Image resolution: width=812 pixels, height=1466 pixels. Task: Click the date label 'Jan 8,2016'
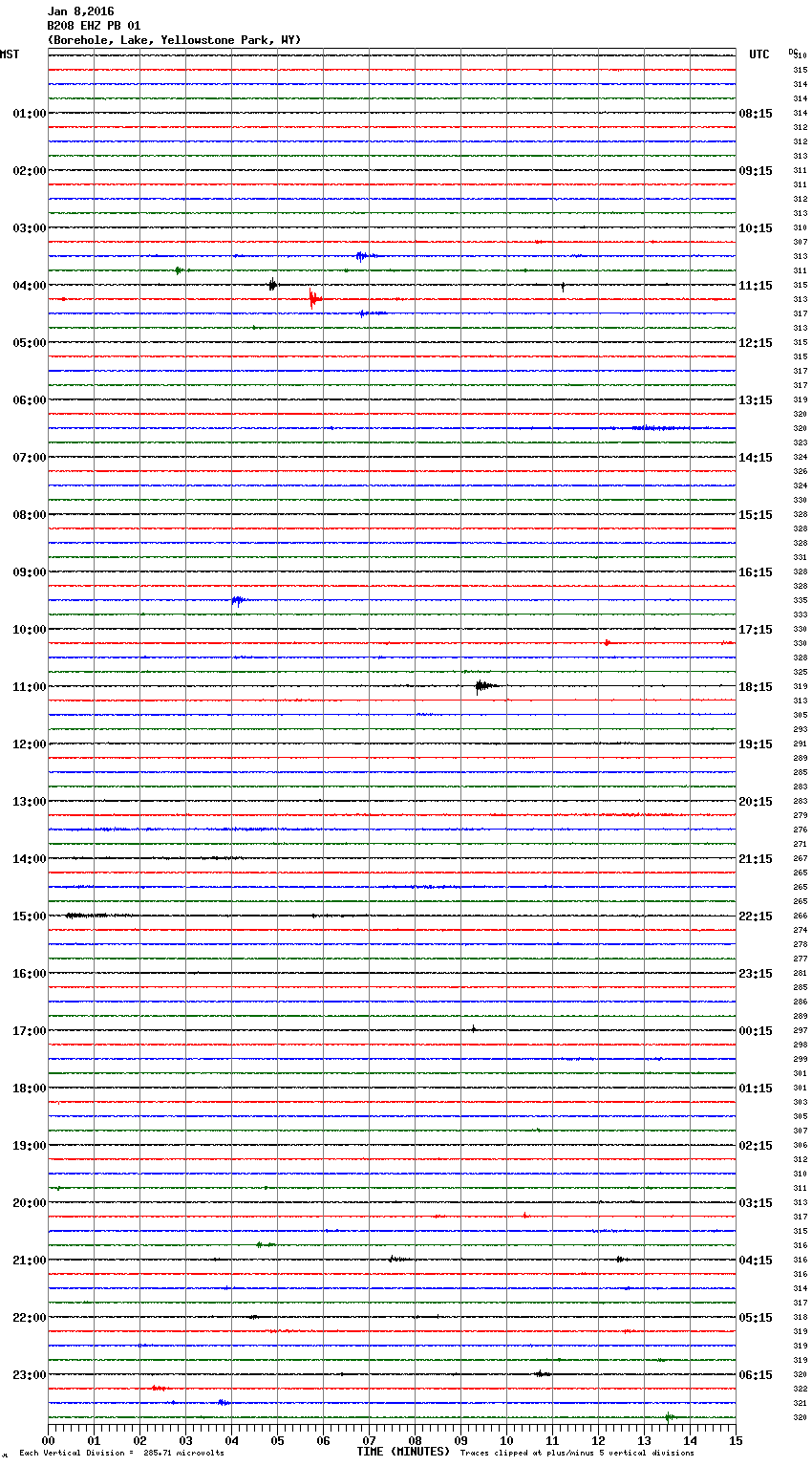(80, 11)
